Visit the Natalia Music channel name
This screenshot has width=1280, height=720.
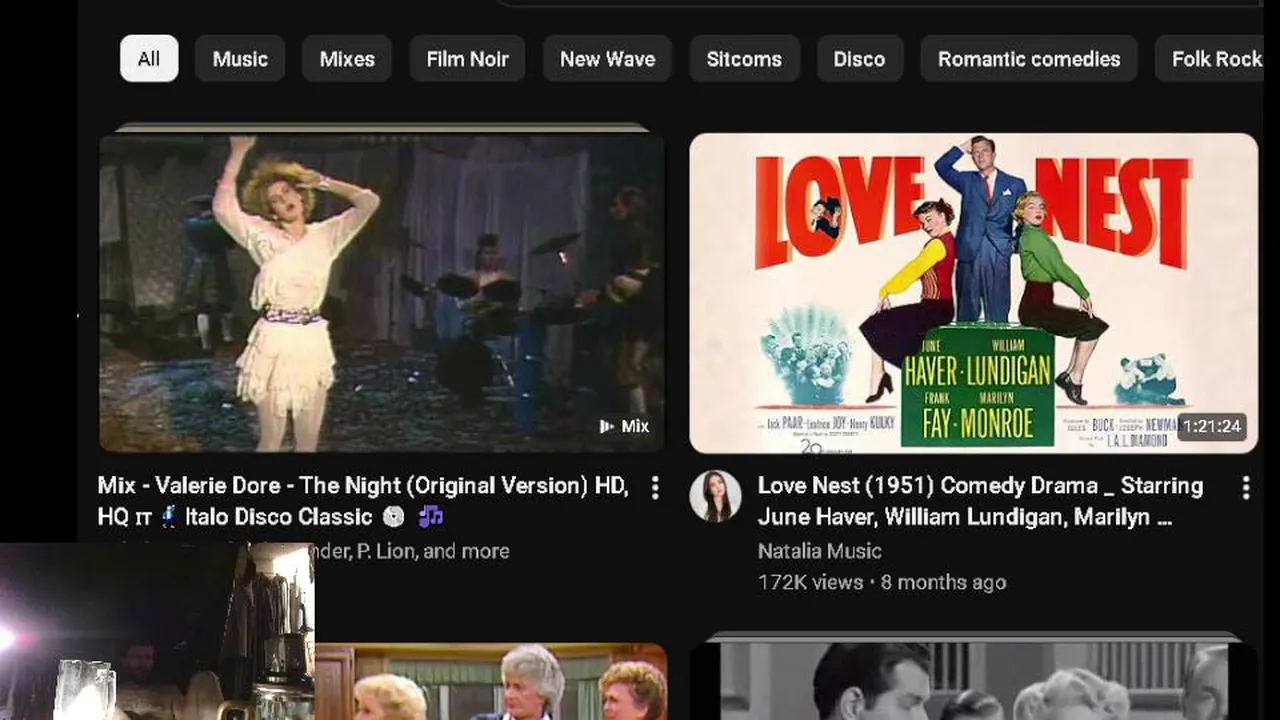point(819,551)
